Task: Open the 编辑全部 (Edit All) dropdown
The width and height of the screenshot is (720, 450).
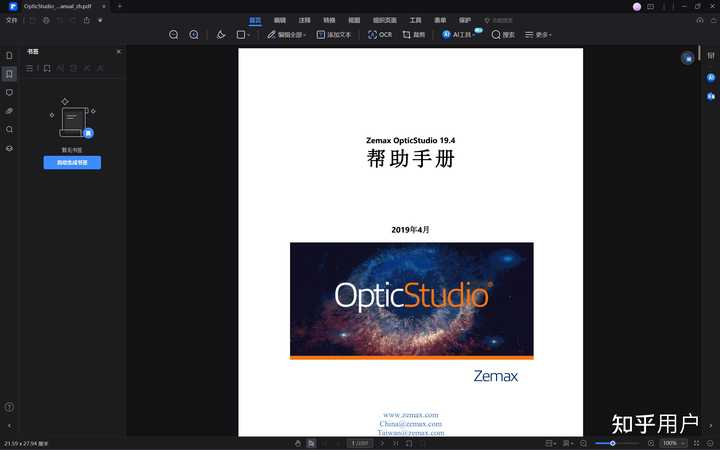Action: tap(287, 34)
